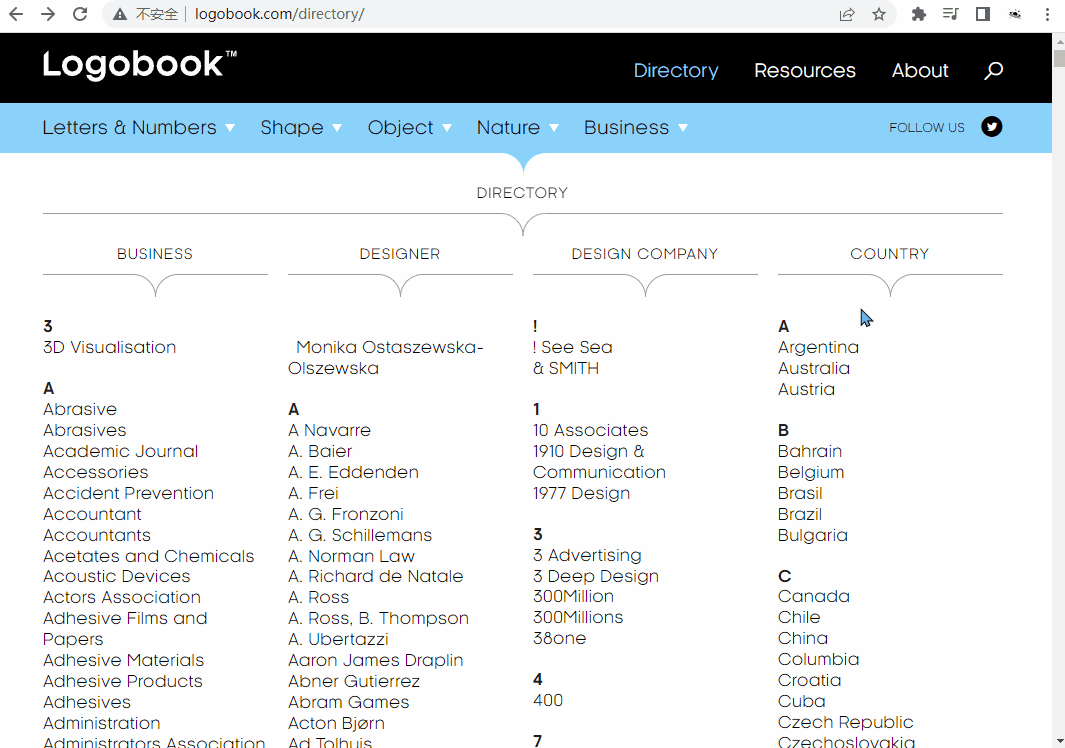Open Academic Journal link

pyautogui.click(x=121, y=452)
